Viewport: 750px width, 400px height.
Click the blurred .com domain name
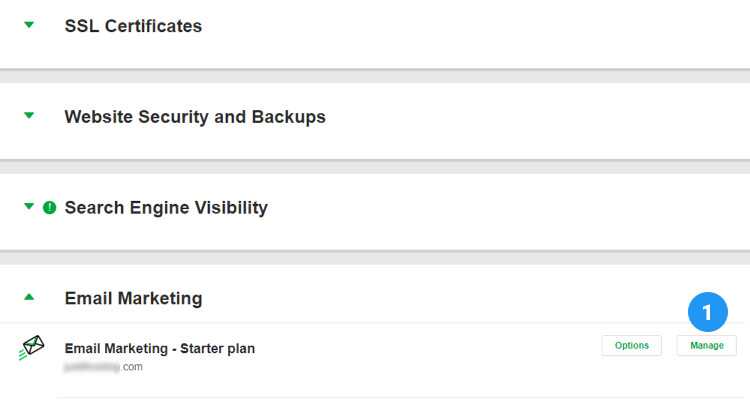pyautogui.click(x=104, y=367)
